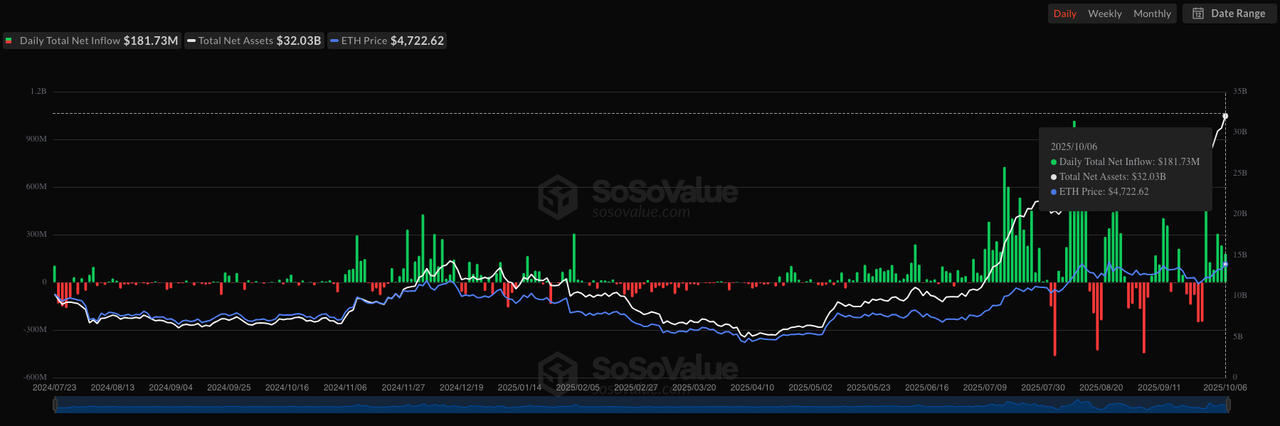
Task: Click the 2024/09/25 date label
Action: (228, 386)
